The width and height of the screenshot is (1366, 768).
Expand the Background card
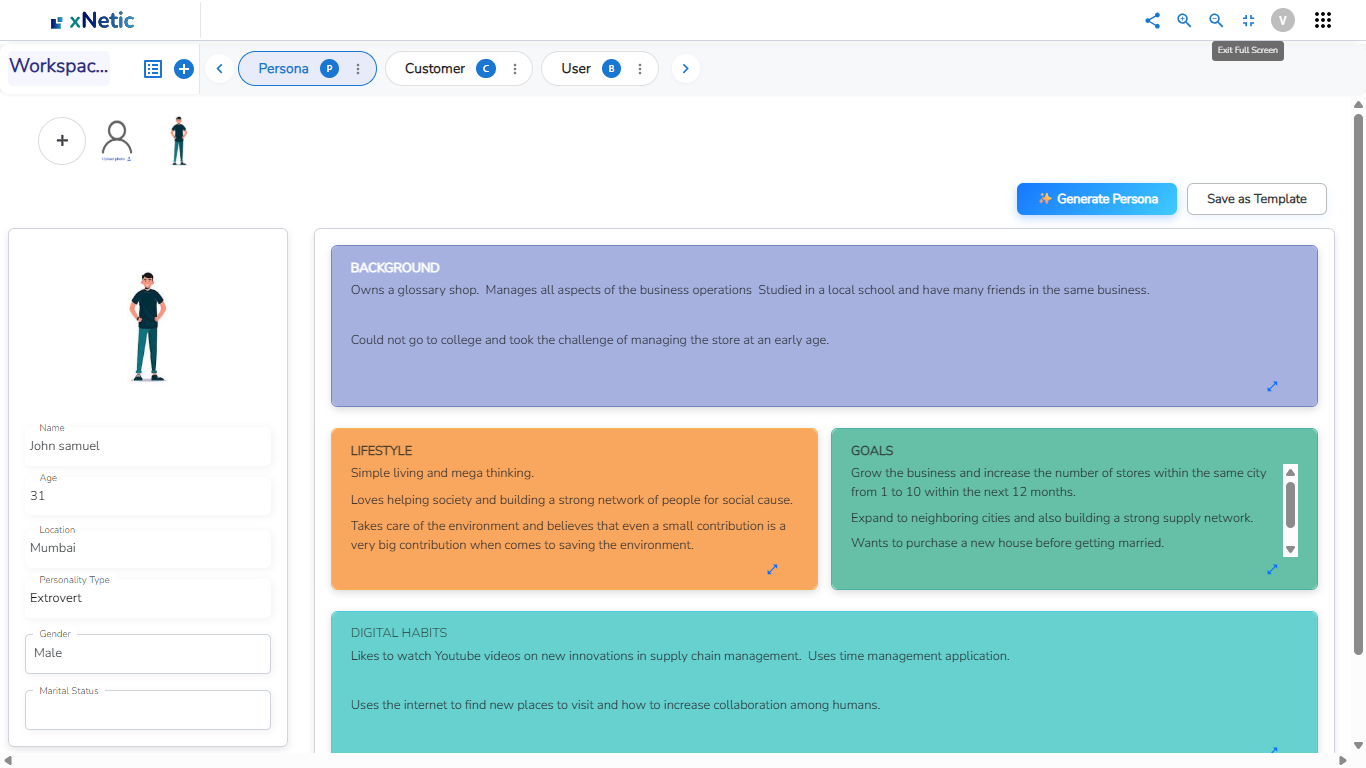point(1272,386)
